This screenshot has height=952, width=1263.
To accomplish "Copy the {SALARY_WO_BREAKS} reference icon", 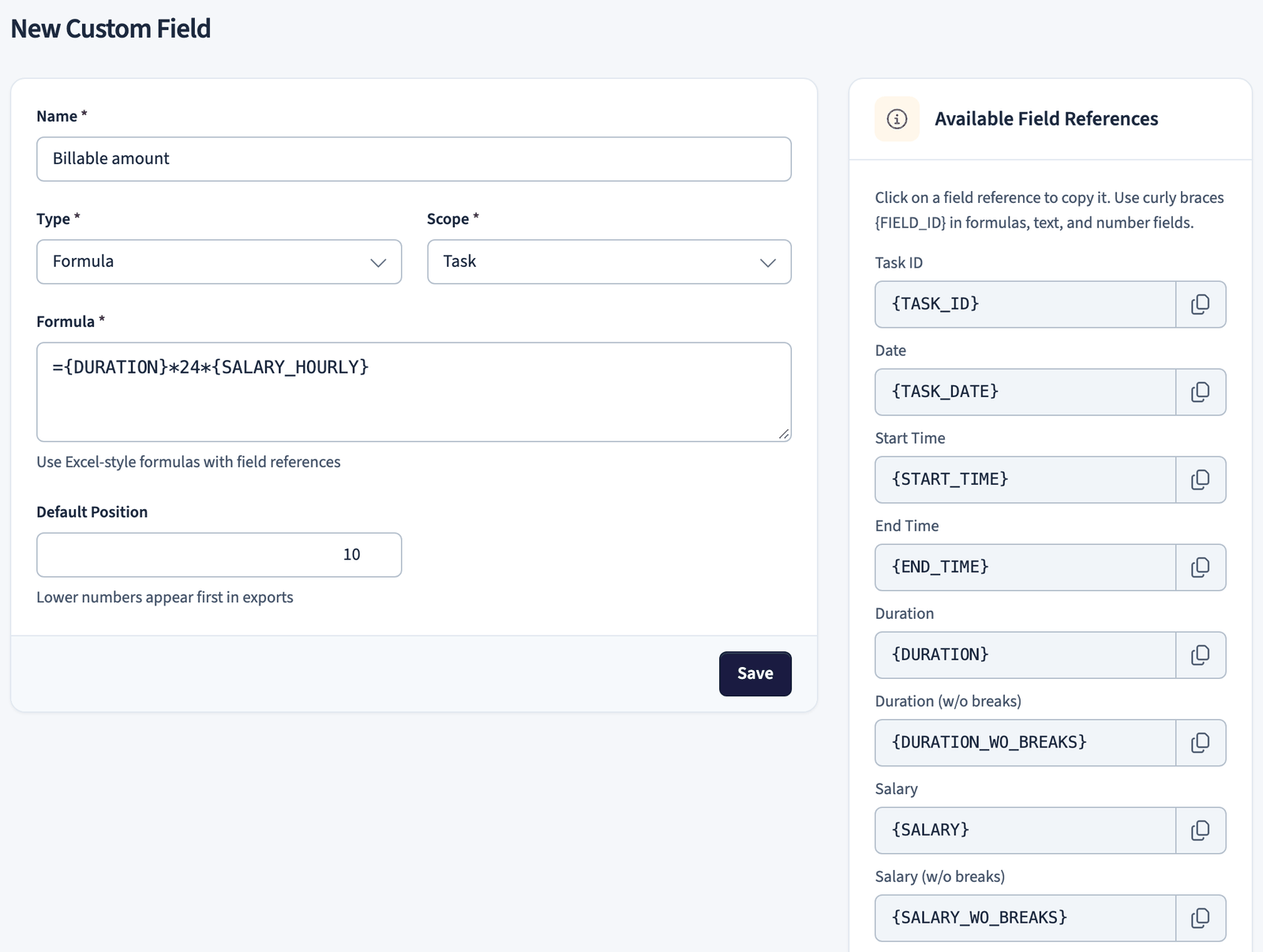I will pyautogui.click(x=1201, y=918).
